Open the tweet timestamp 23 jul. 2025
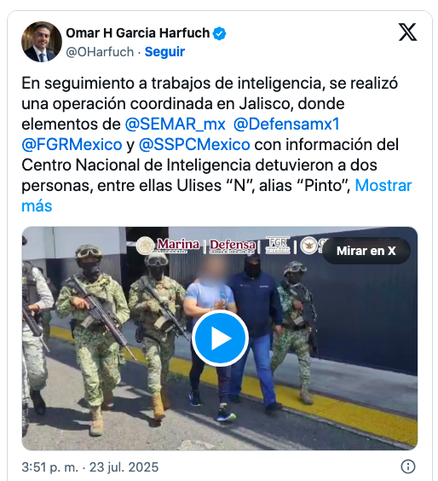438x481 pixels. tap(90, 467)
